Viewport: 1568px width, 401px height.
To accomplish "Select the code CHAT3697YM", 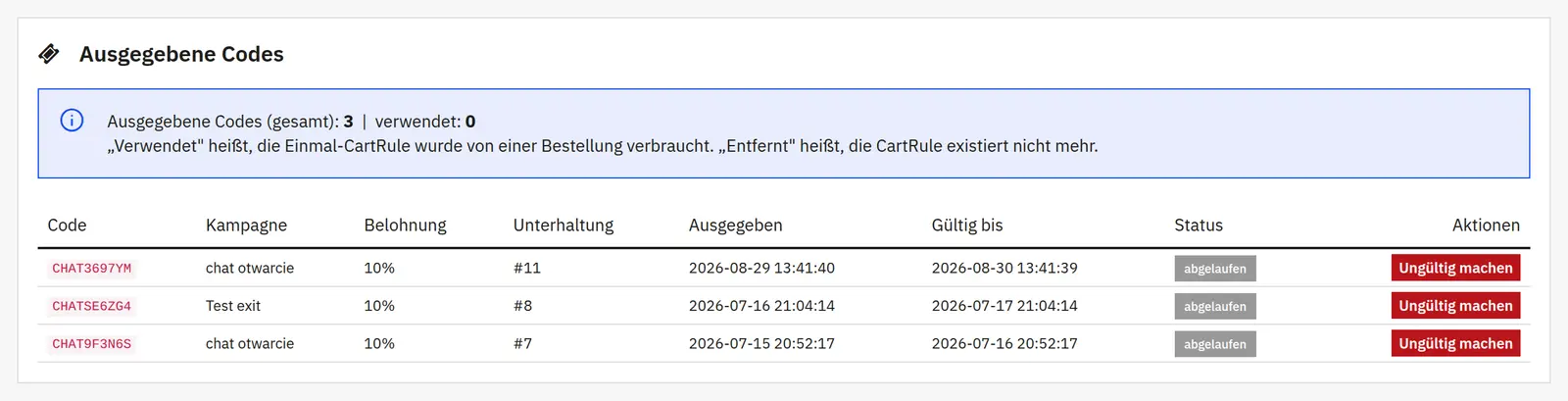I will [x=91, y=268].
